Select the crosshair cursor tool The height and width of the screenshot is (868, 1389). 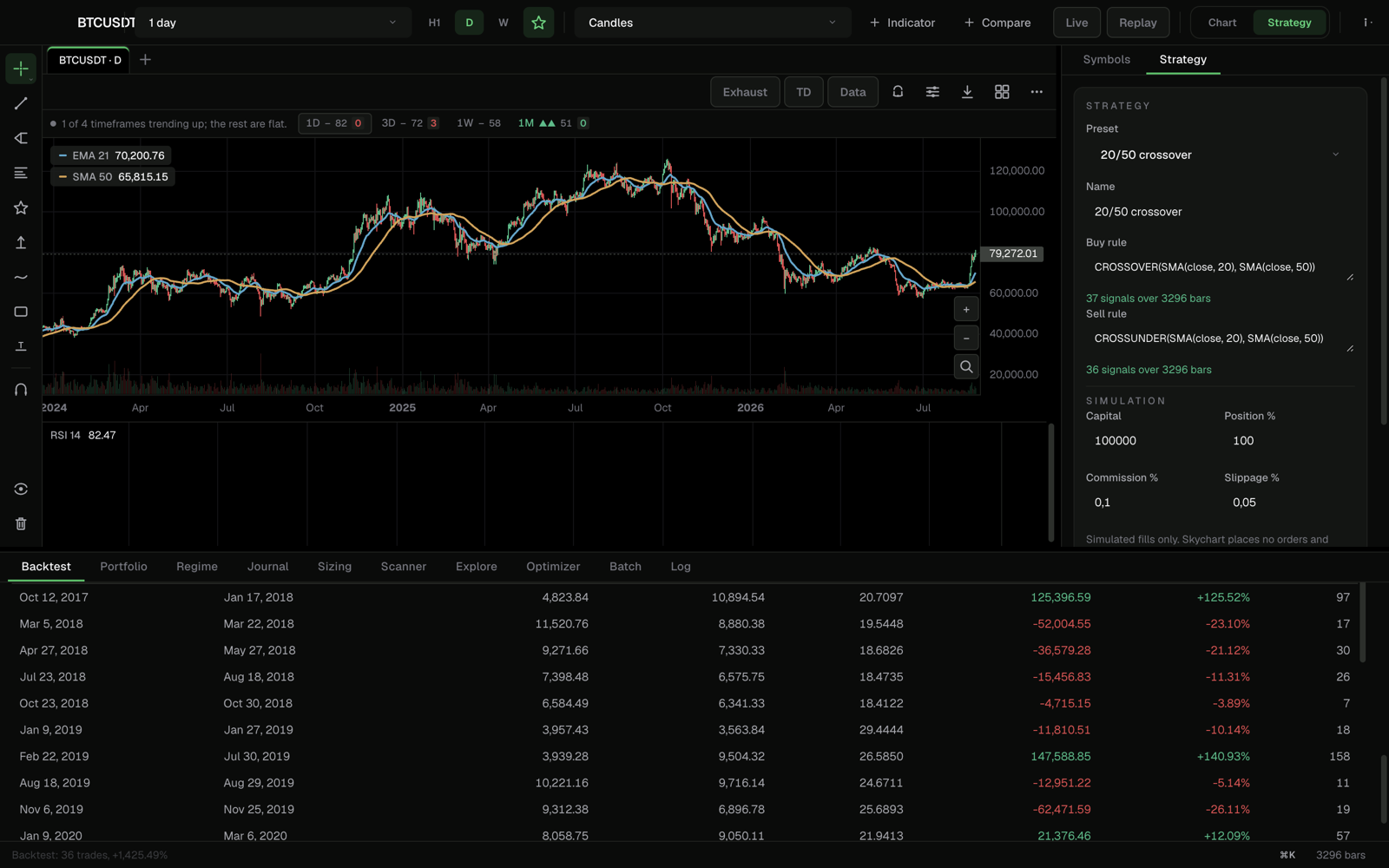point(21,69)
